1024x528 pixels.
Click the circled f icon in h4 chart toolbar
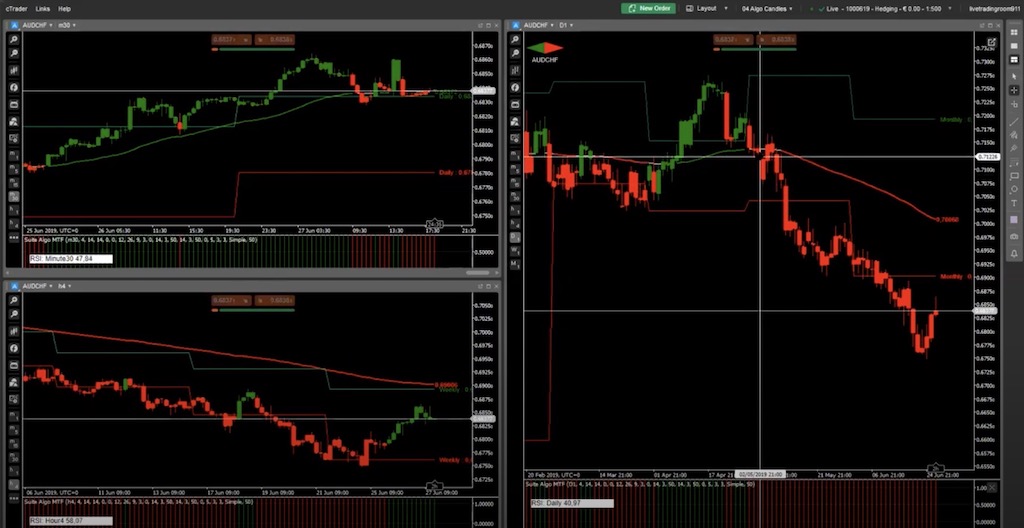[14, 348]
